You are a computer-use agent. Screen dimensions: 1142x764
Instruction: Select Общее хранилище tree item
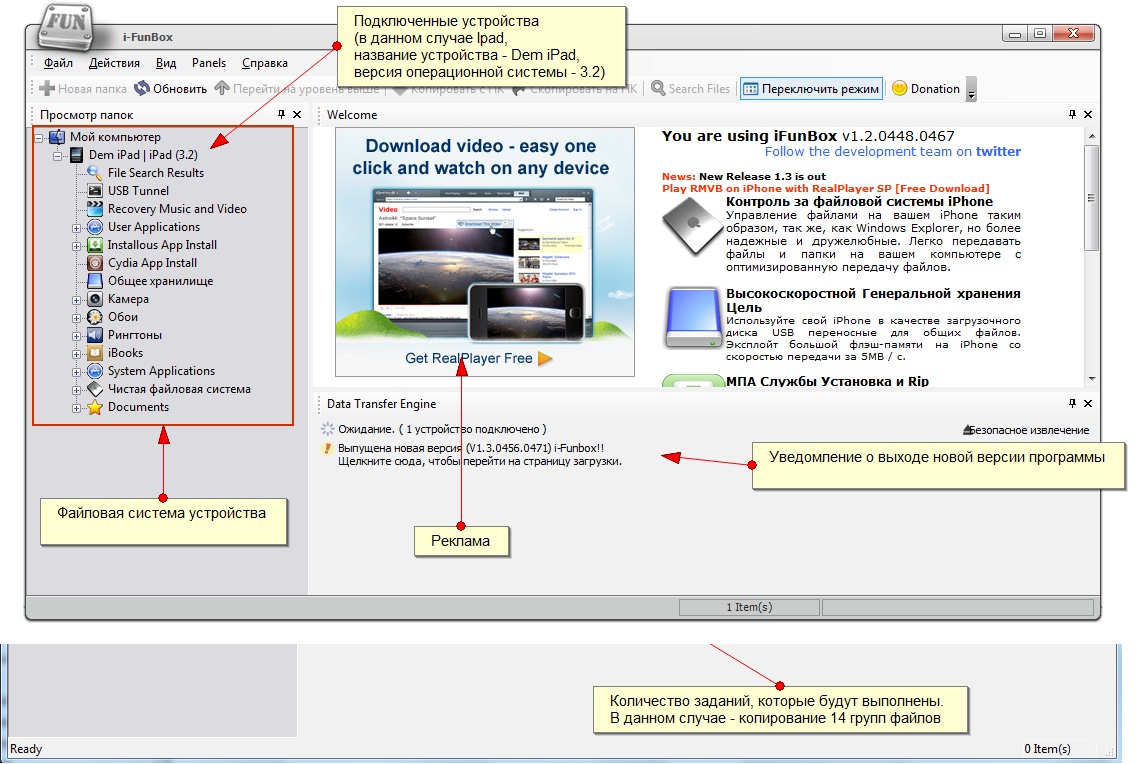pos(160,281)
